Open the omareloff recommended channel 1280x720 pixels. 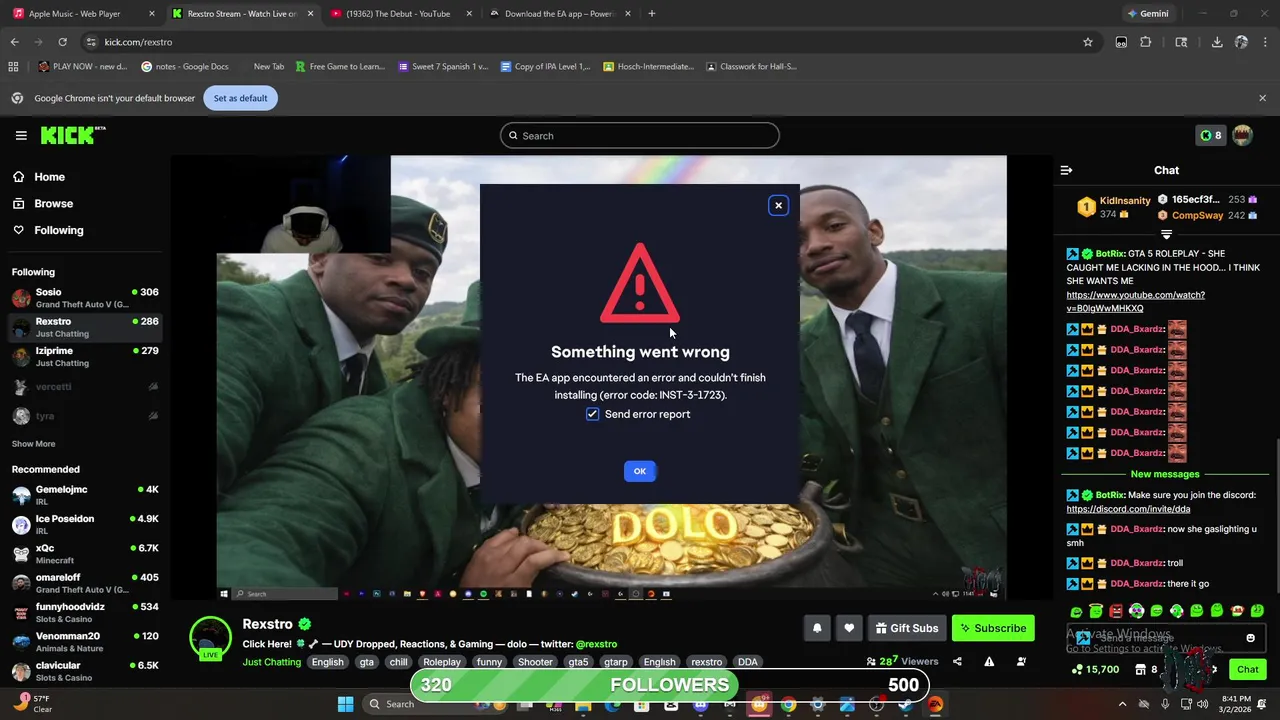(x=85, y=583)
